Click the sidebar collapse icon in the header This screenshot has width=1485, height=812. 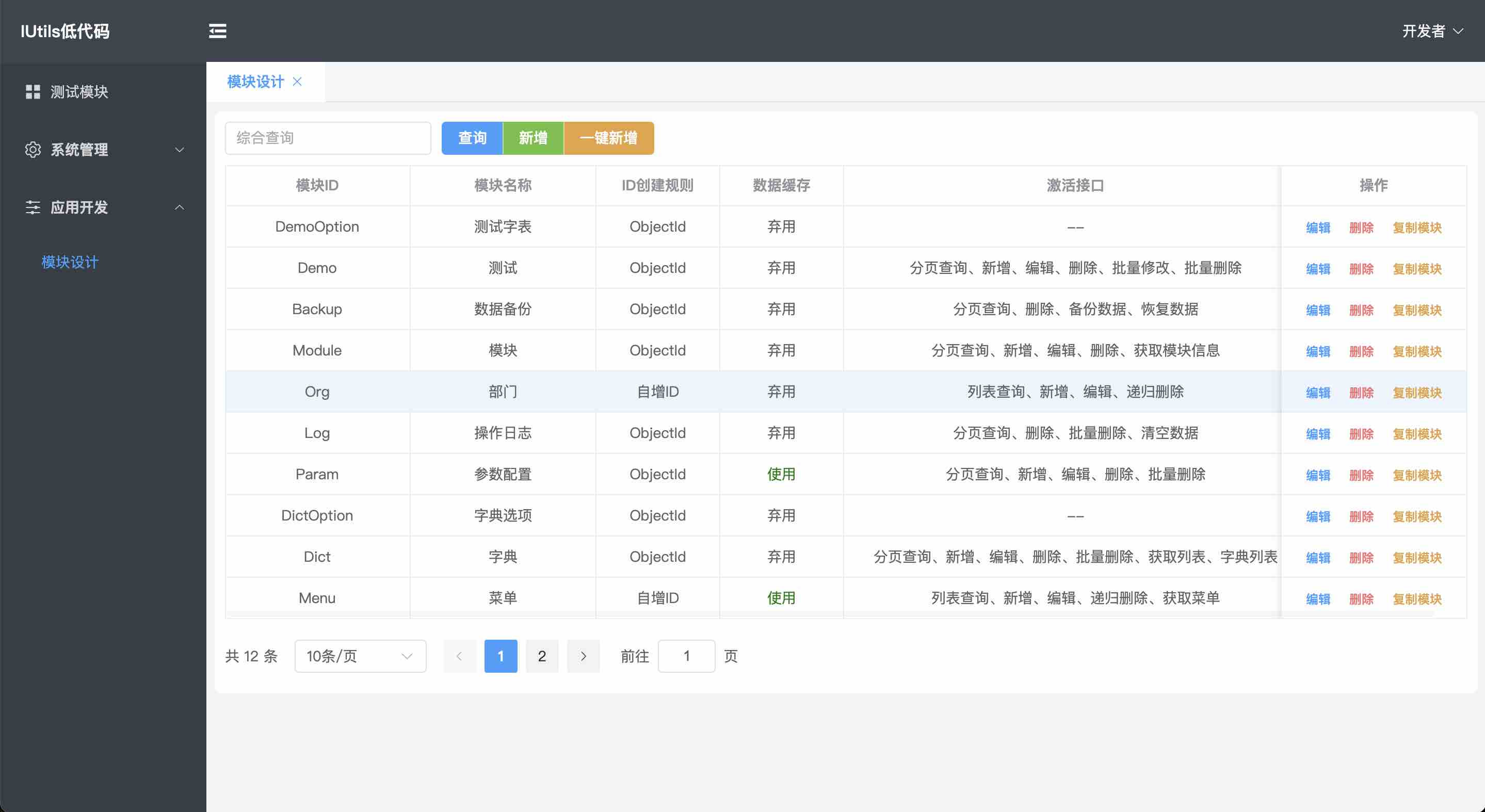(x=217, y=31)
